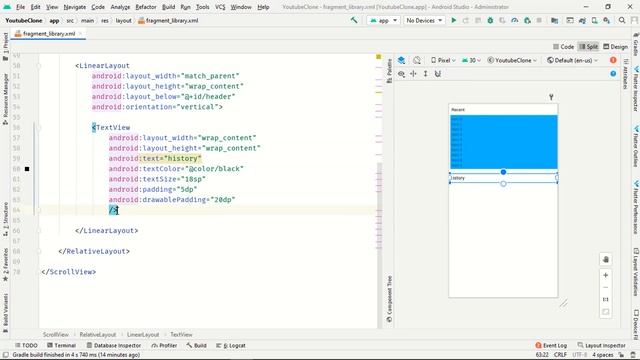The width and height of the screenshot is (640, 360).
Task: Open AVD Manager device icon
Action: (595, 20)
